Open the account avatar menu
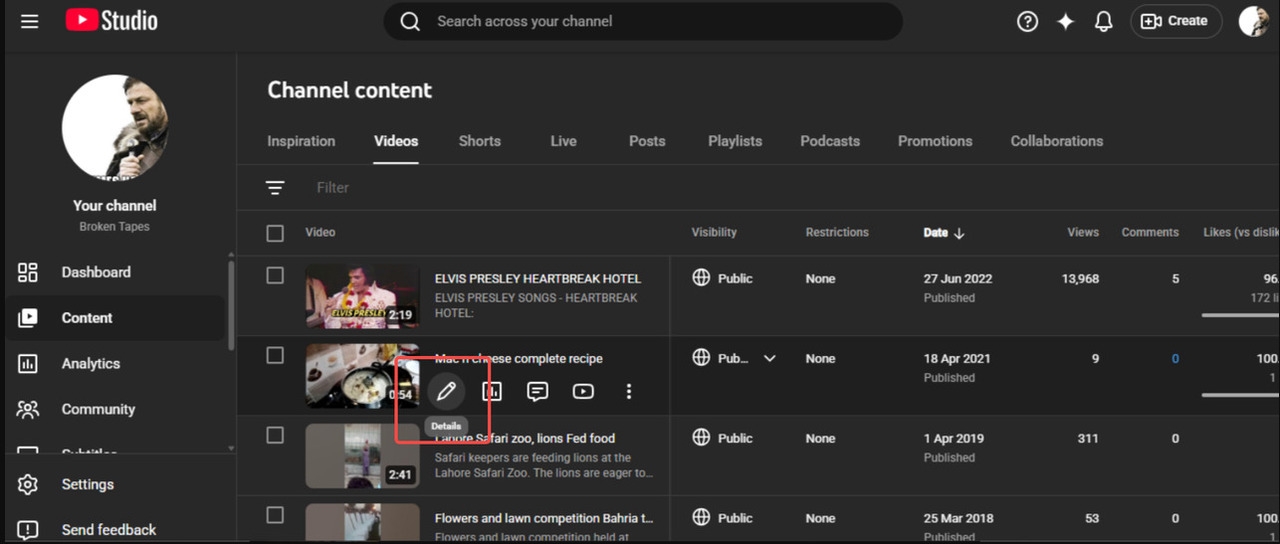This screenshot has height=544, width=1280. (x=1254, y=21)
